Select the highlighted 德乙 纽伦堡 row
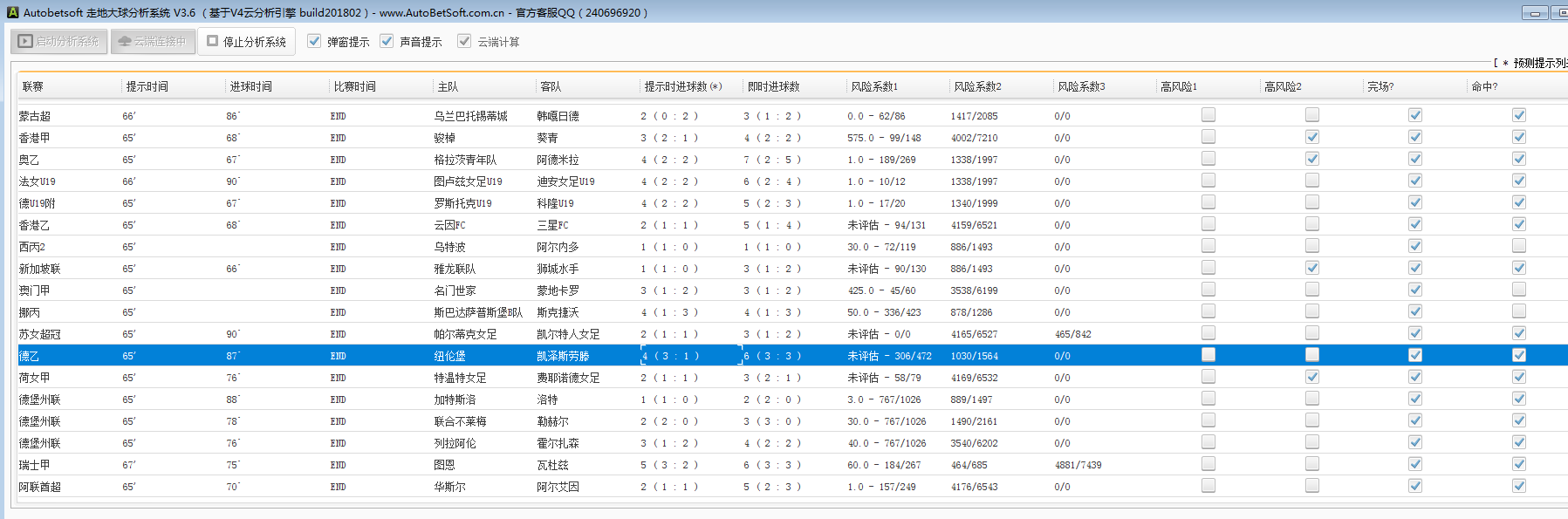This screenshot has height=519, width=1568. pos(449,356)
